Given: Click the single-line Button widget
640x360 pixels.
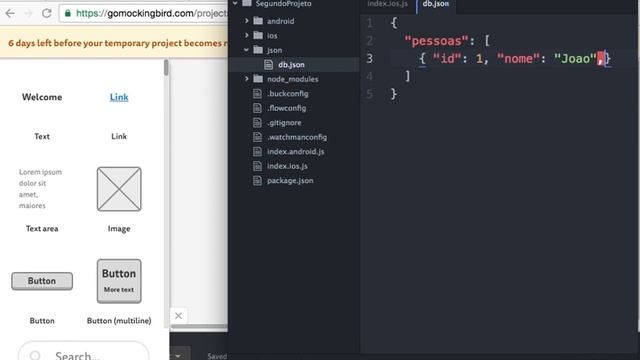Looking at the screenshot, I should (x=42, y=281).
